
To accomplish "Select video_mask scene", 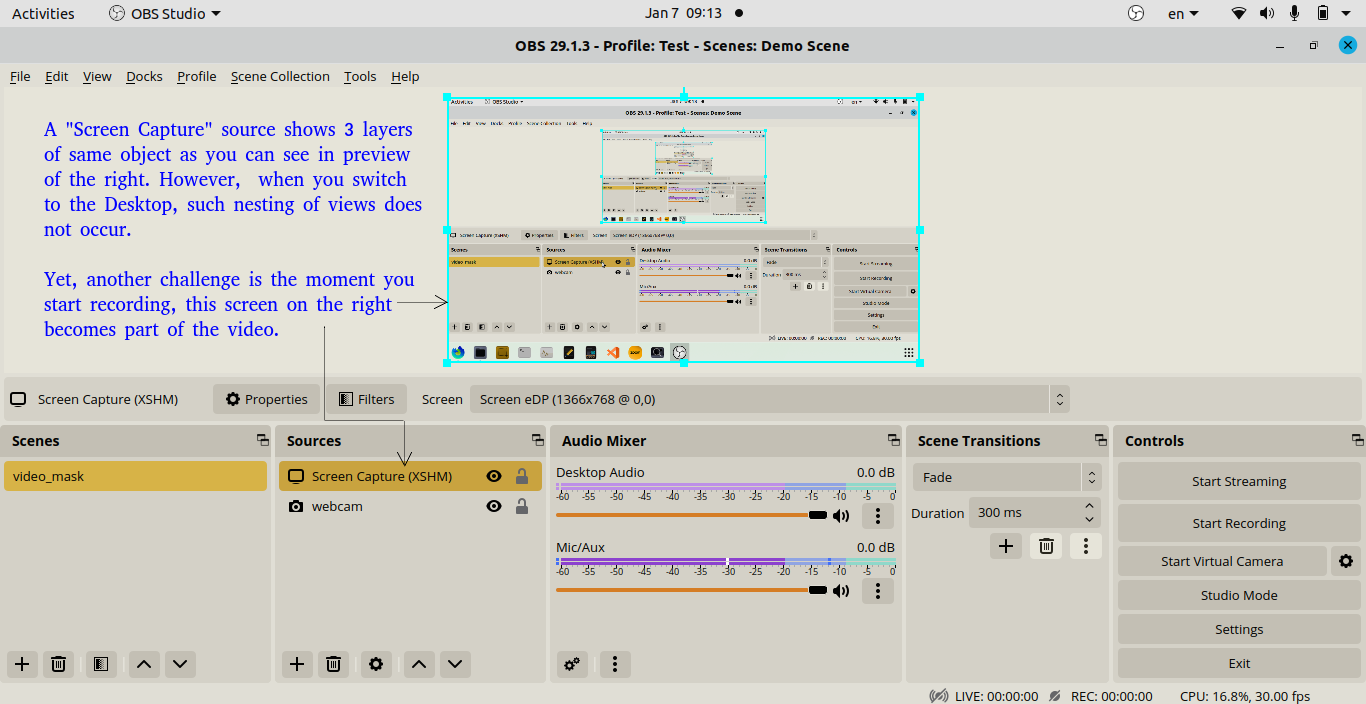I will pyautogui.click(x=136, y=476).
